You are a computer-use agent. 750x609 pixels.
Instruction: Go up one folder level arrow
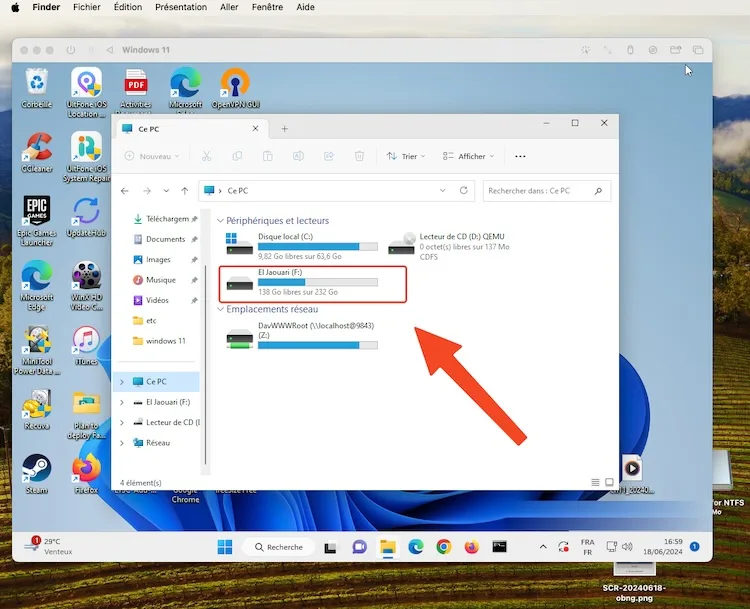[x=185, y=191]
